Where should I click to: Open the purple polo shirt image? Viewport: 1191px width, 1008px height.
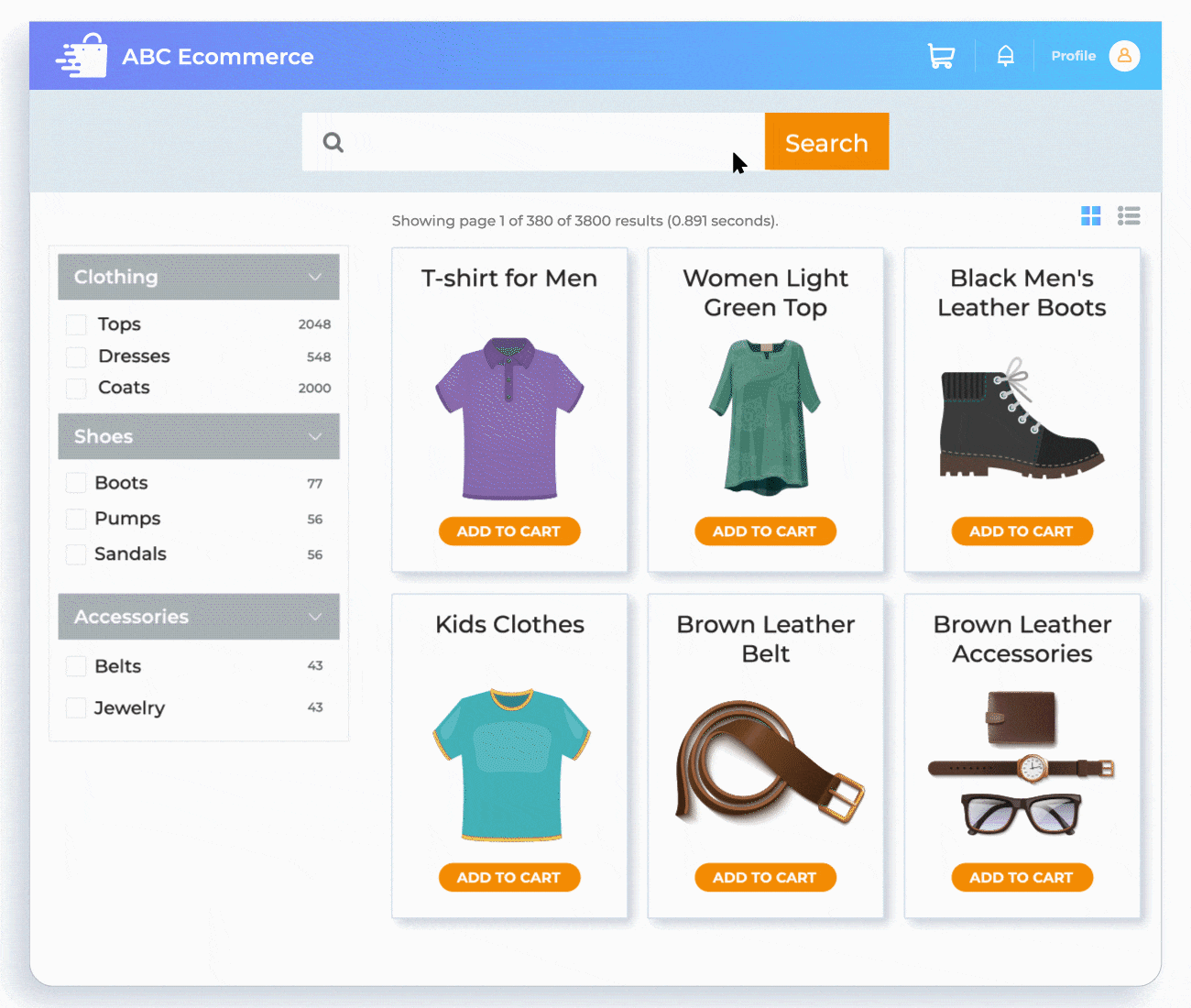(509, 418)
